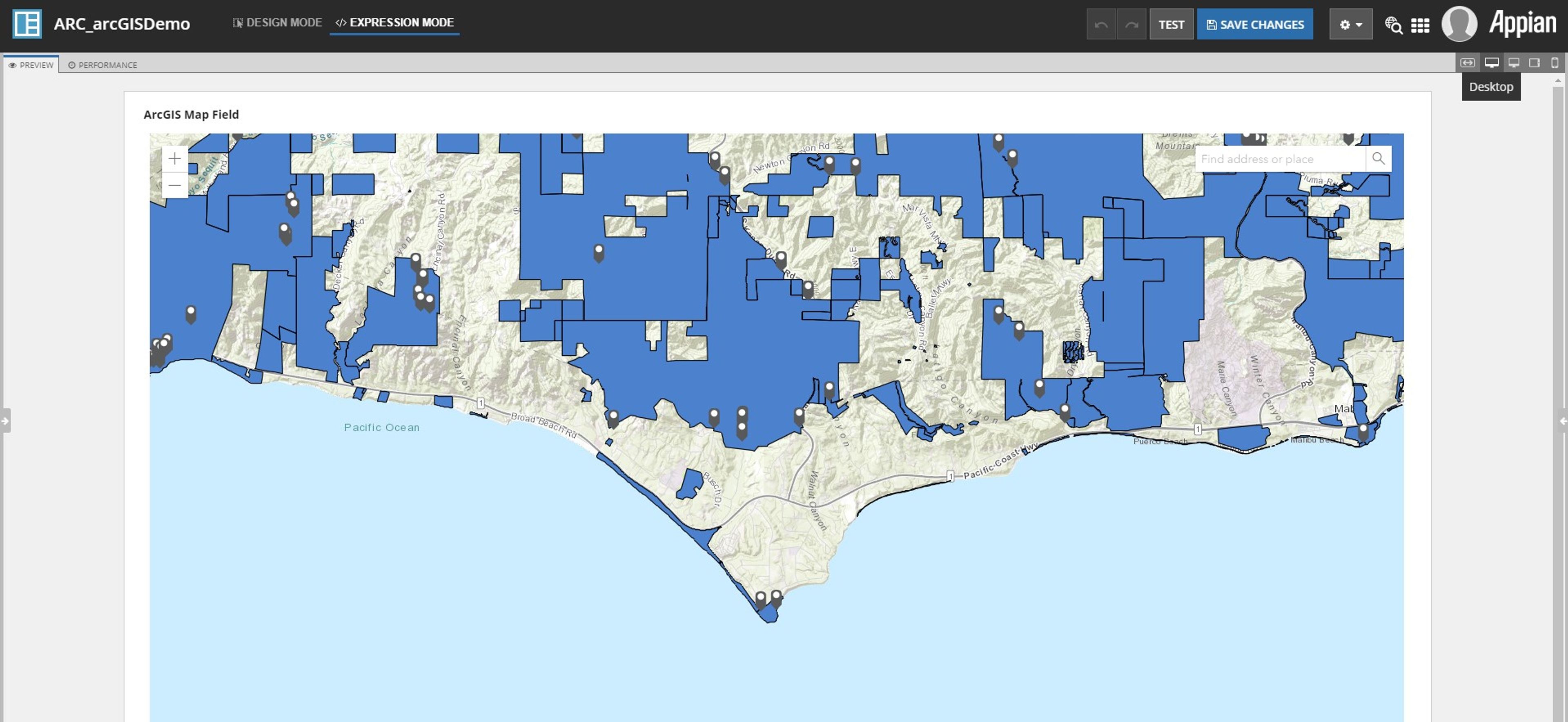
Task: Click the undo arrow button
Action: (1100, 25)
